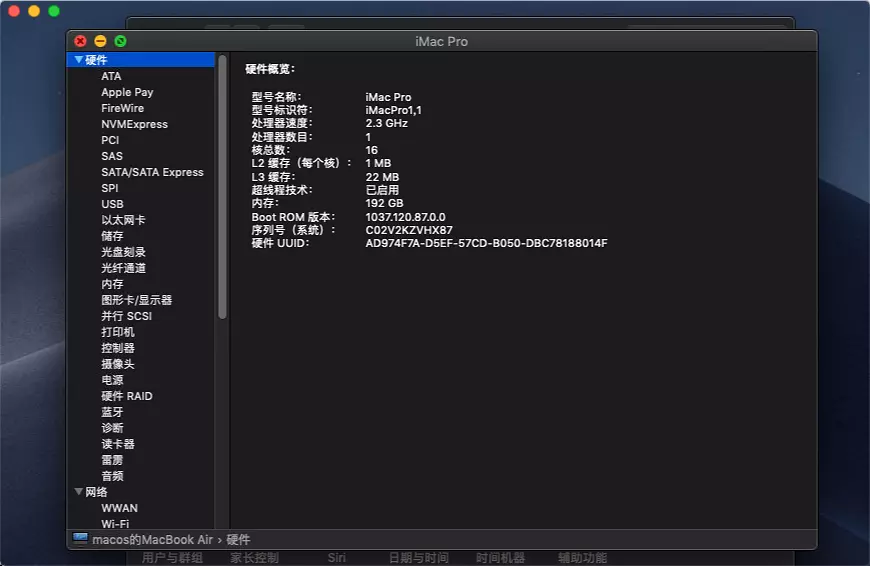The height and width of the screenshot is (566, 870).
Task: Click the hardware UUID value
Action: pyautogui.click(x=487, y=243)
